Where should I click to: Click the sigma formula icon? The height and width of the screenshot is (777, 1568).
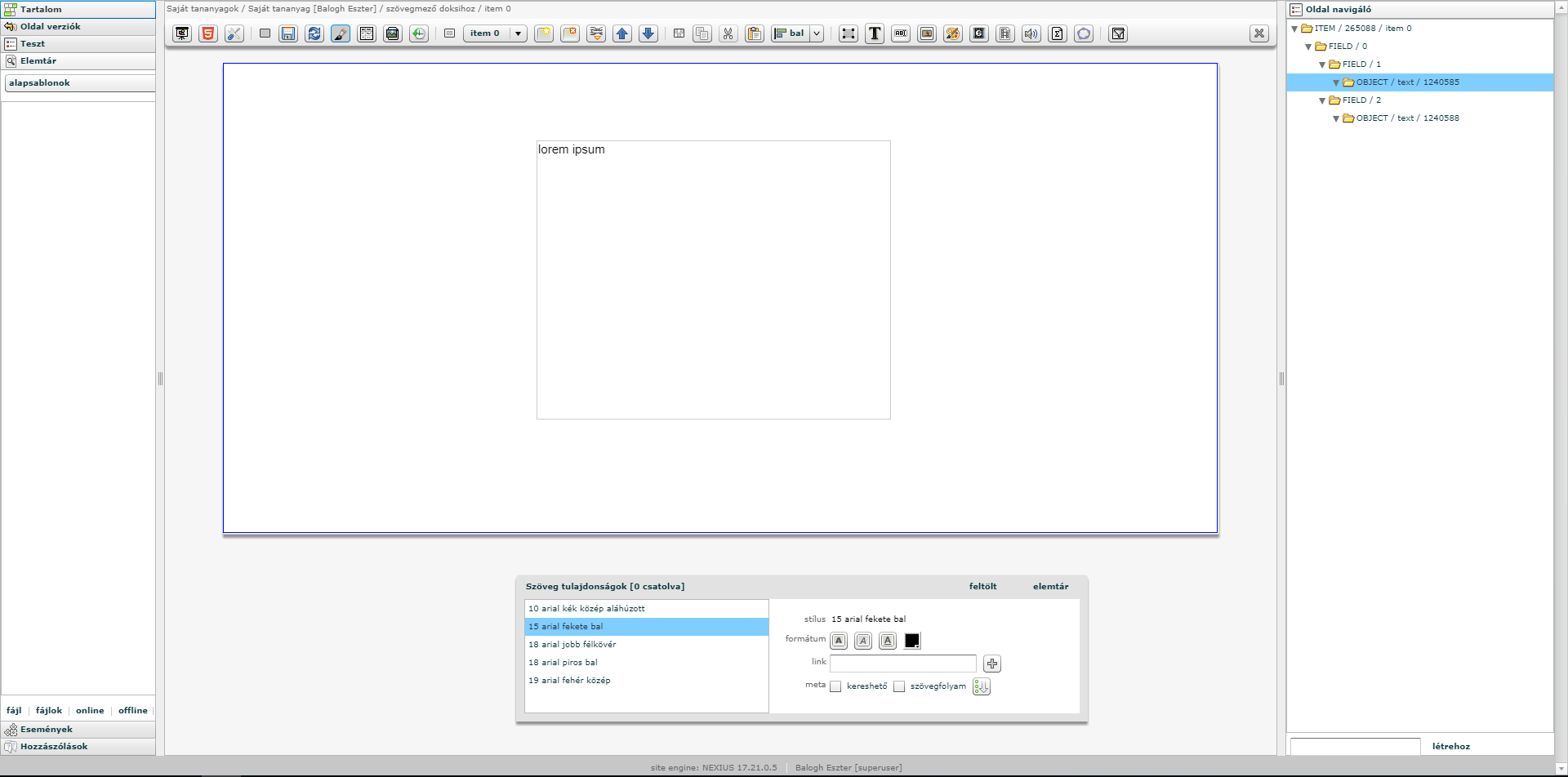point(1058,33)
